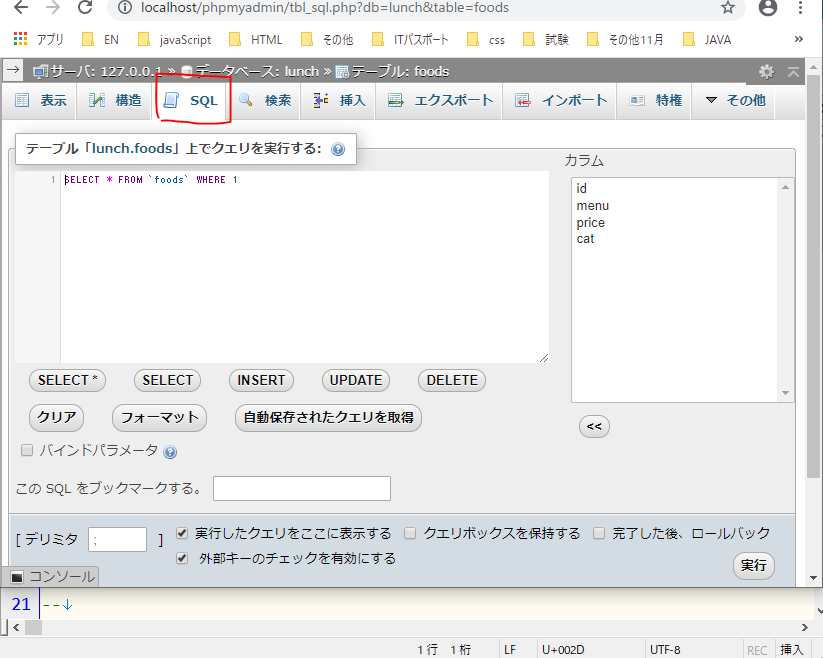This screenshot has width=823, height=658.
Task: Open the Chrome three-dot menu
Action: pyautogui.click(x=800, y=7)
